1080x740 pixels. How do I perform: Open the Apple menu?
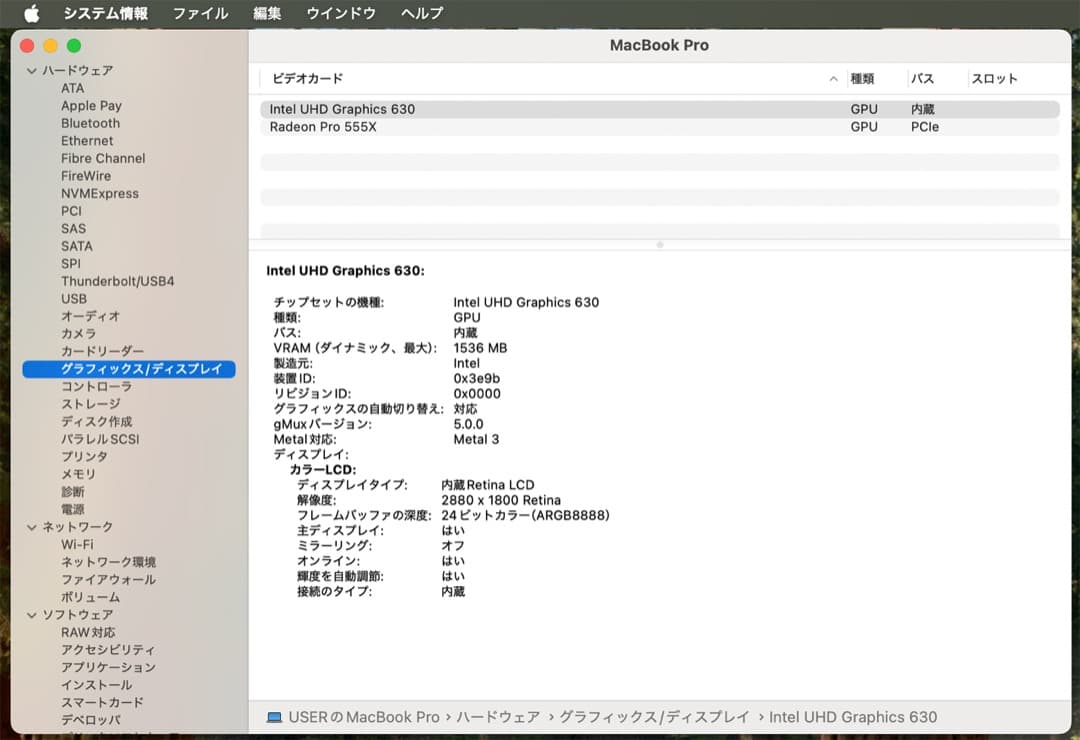click(32, 13)
